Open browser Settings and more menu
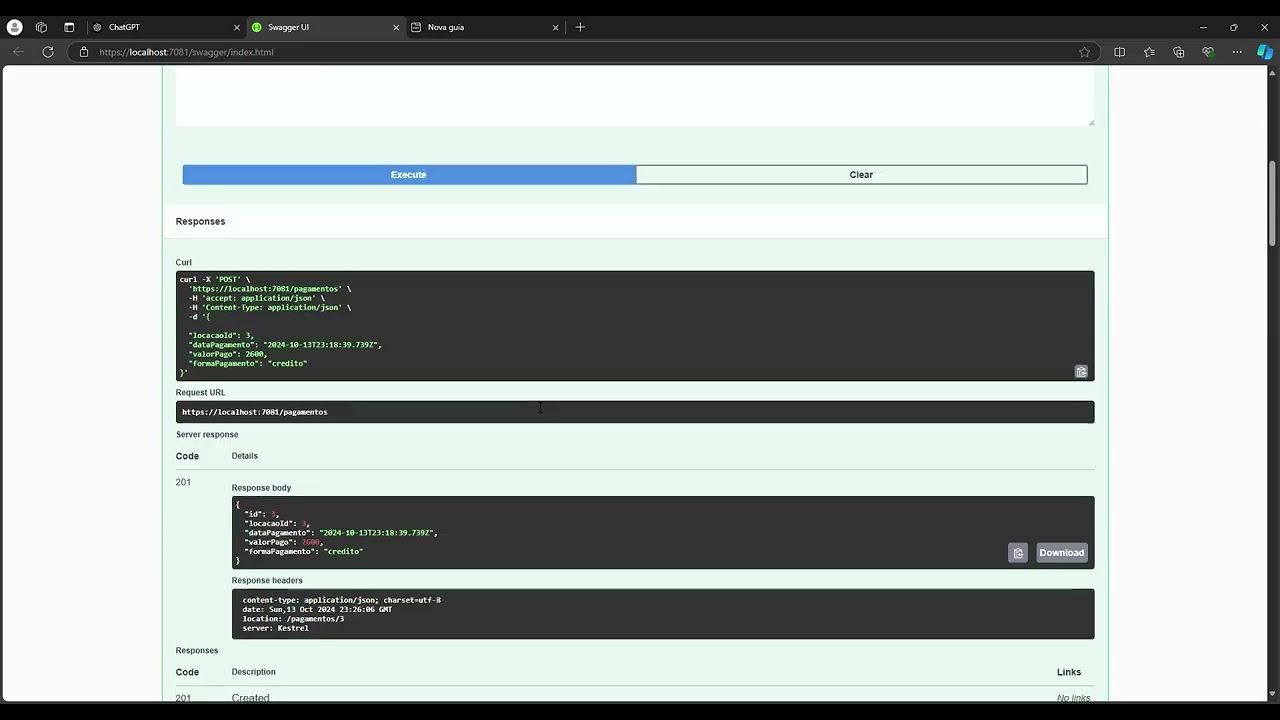1280x720 pixels. click(1237, 52)
